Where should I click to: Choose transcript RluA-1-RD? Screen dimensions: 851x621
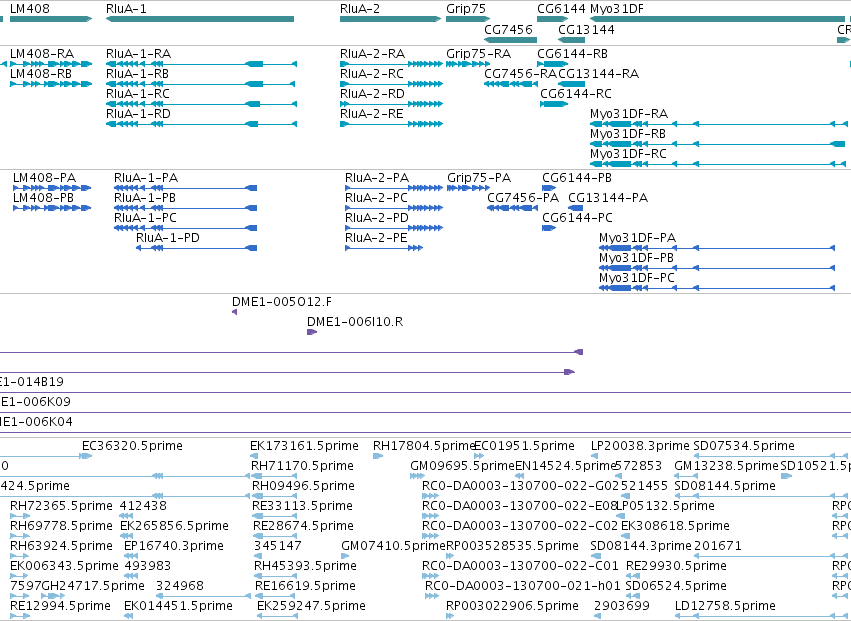[x=201, y=124]
